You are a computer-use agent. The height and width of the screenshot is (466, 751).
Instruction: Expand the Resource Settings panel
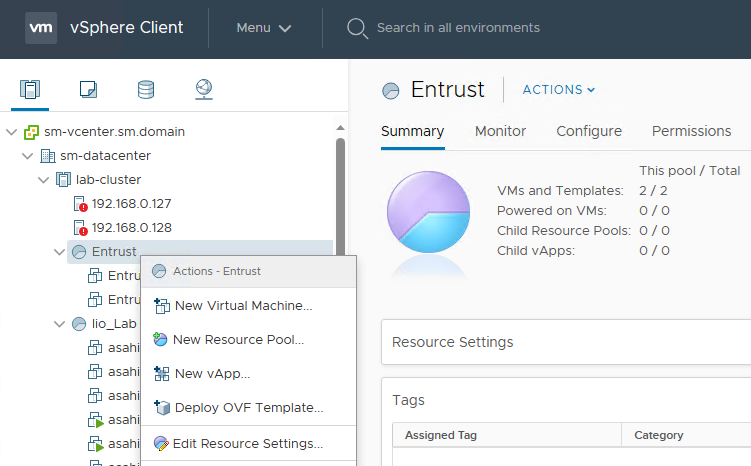pyautogui.click(x=566, y=342)
